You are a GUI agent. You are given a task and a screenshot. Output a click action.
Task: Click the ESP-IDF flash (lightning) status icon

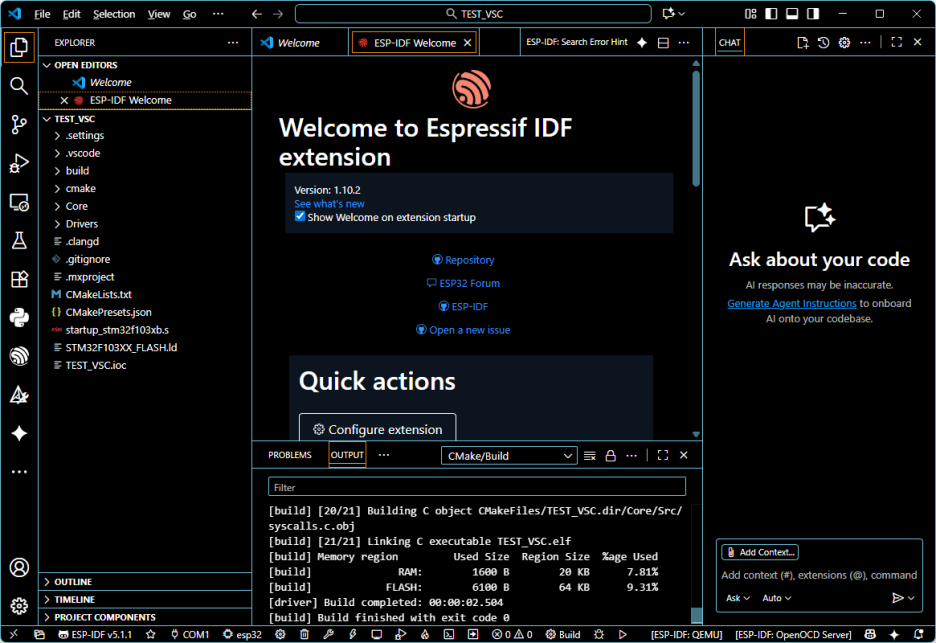pyautogui.click(x=353, y=635)
